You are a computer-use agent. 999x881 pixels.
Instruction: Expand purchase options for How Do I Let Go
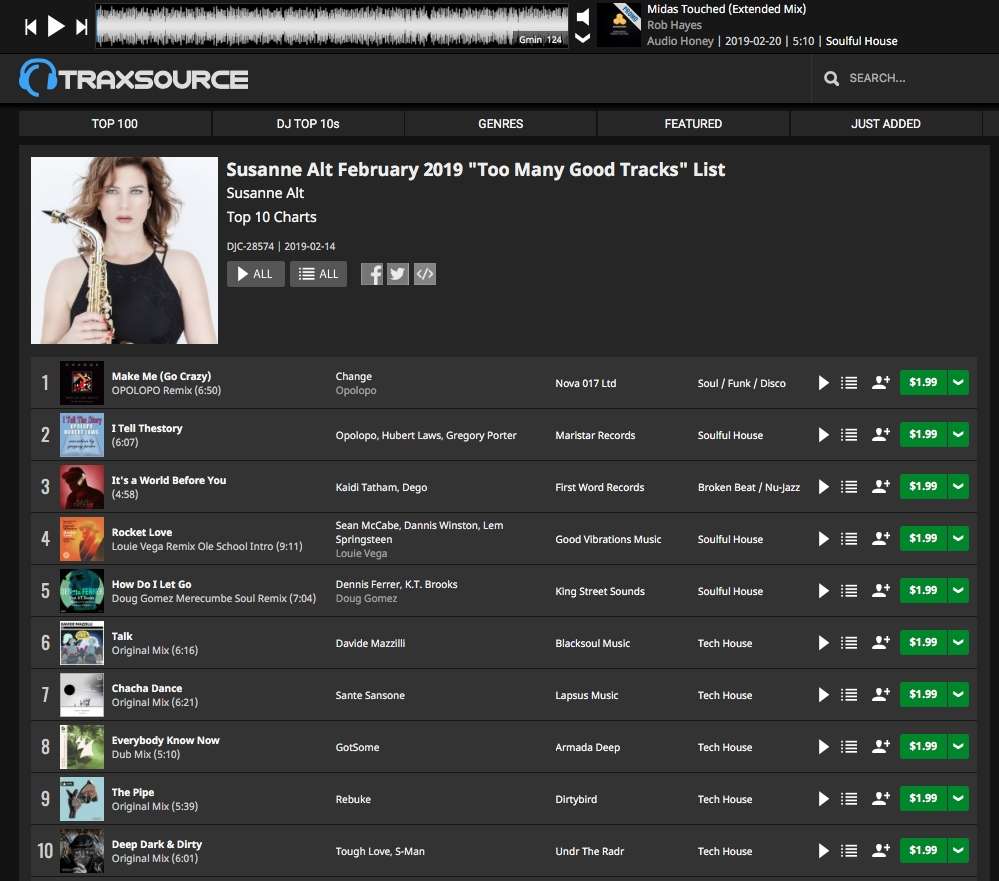pyautogui.click(x=958, y=591)
